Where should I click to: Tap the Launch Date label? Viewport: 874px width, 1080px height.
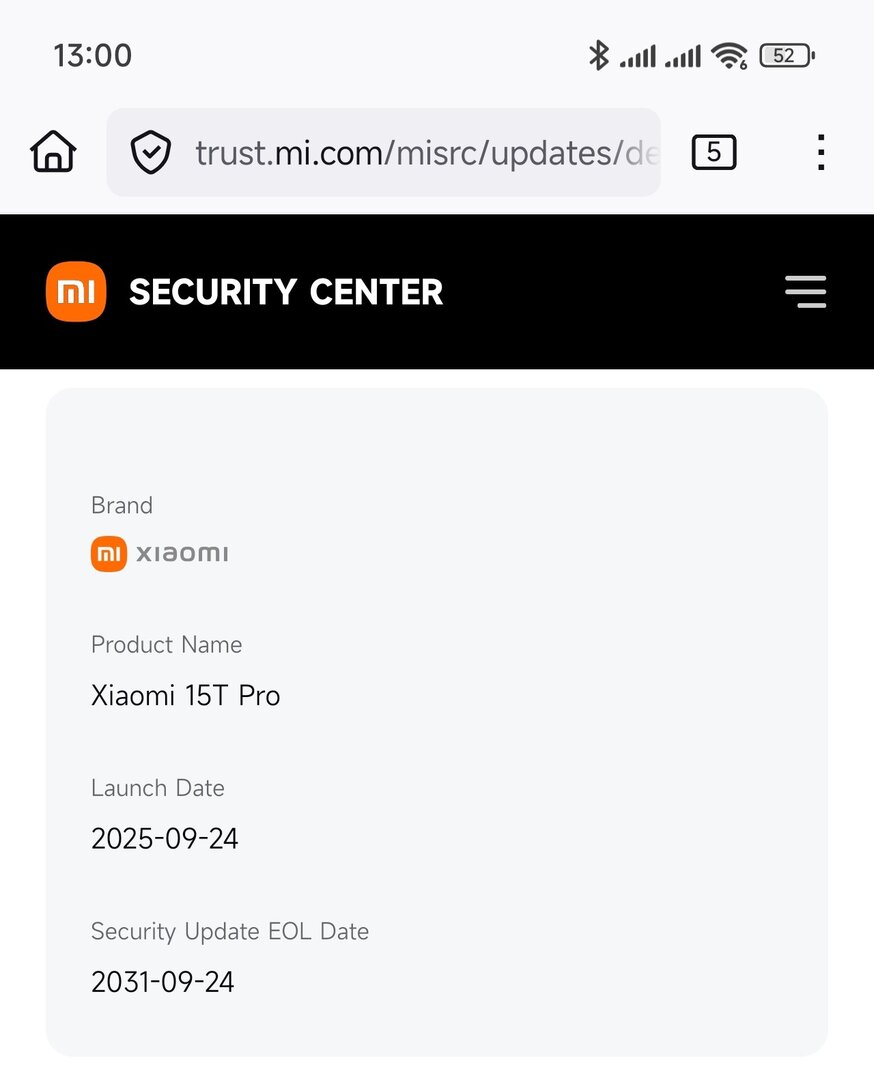click(x=158, y=788)
